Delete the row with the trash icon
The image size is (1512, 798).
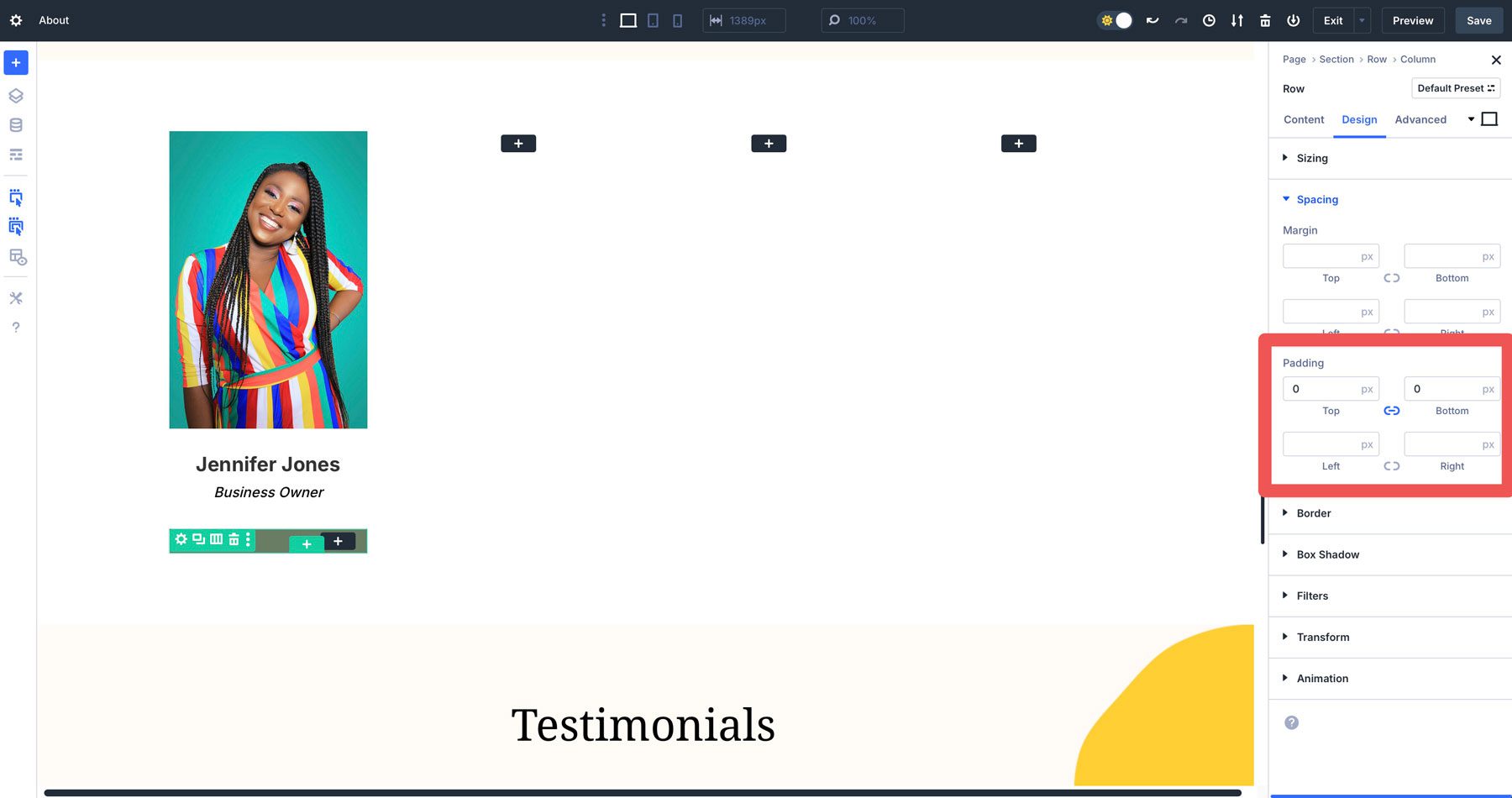pos(233,539)
